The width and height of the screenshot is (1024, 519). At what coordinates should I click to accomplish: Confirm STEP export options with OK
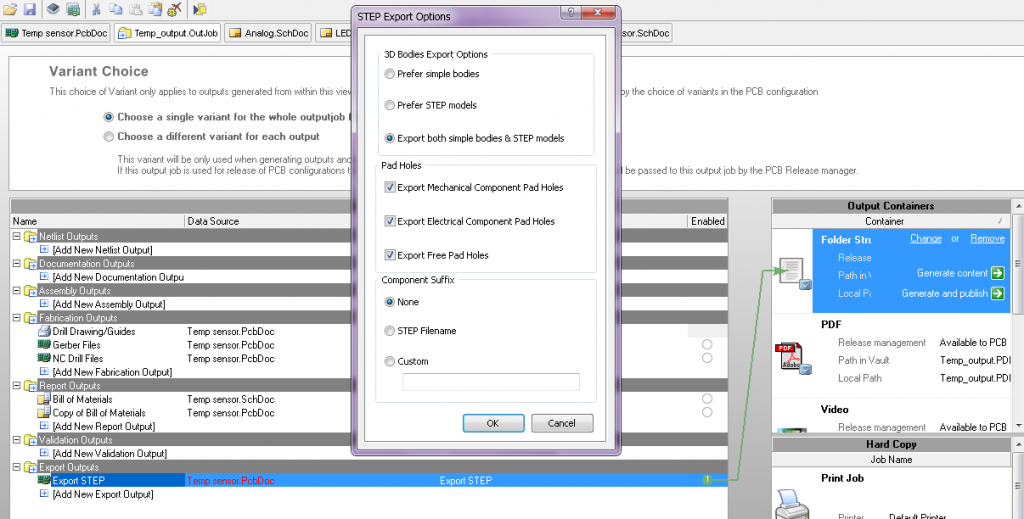point(493,423)
